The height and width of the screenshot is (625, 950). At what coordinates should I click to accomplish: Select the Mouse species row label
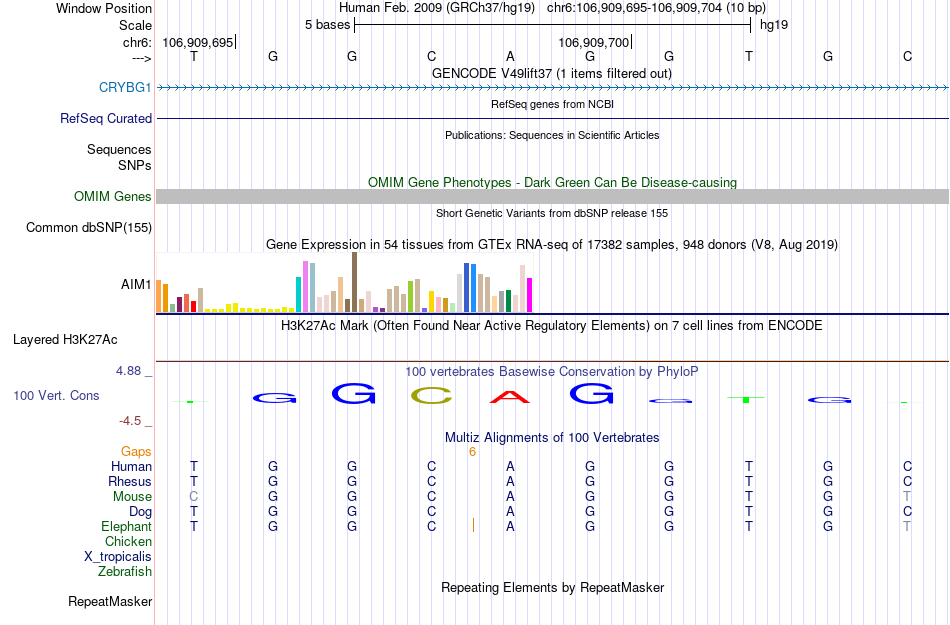click(132, 497)
